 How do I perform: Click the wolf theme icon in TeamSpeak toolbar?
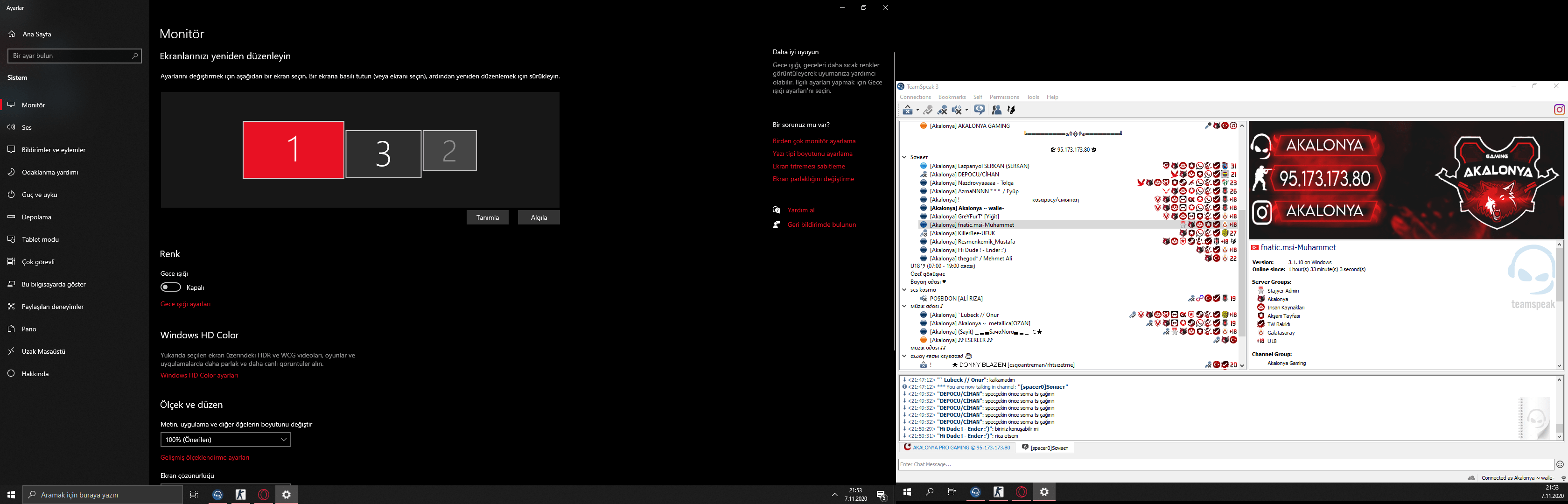(1011, 110)
